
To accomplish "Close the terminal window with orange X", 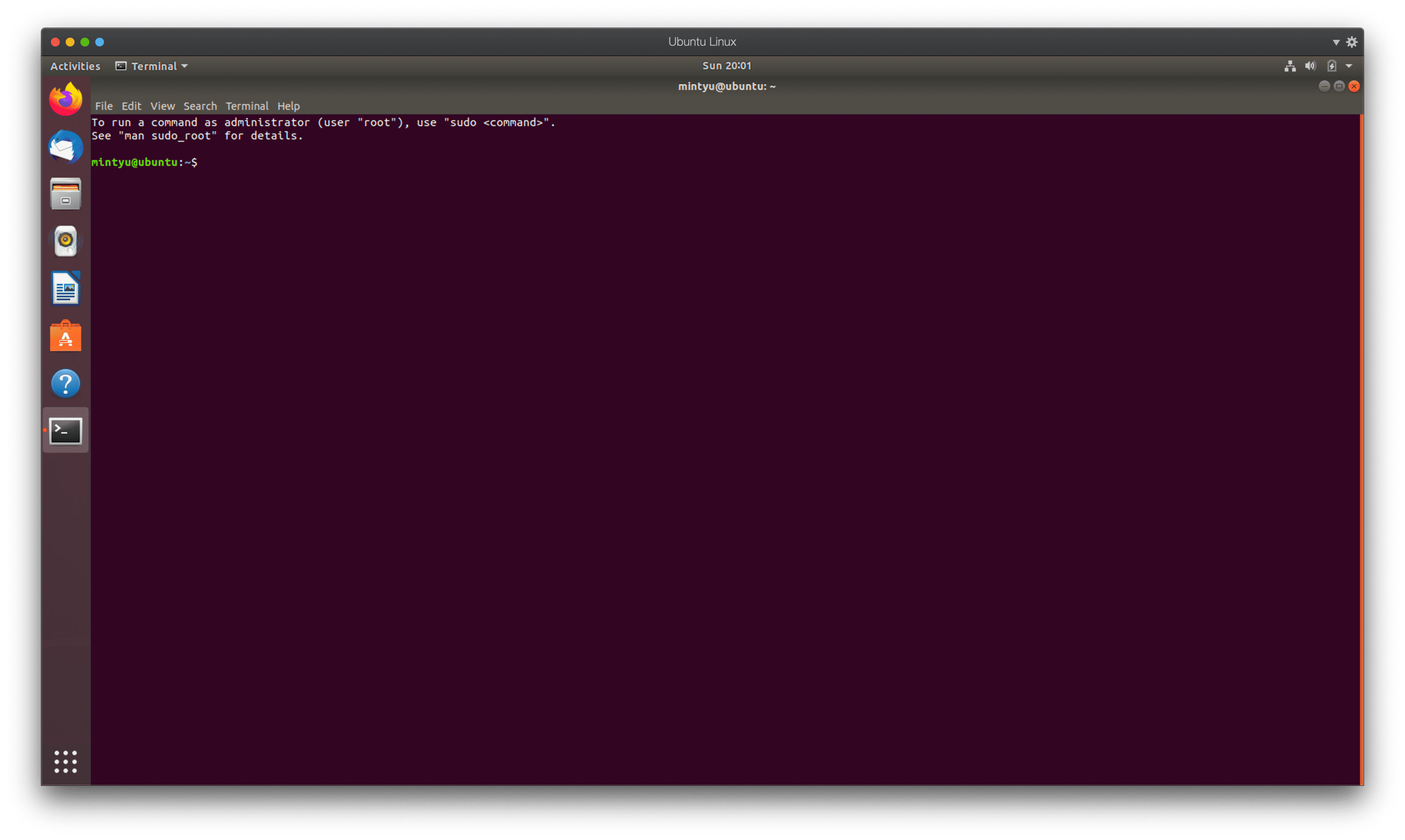I will (x=1353, y=86).
